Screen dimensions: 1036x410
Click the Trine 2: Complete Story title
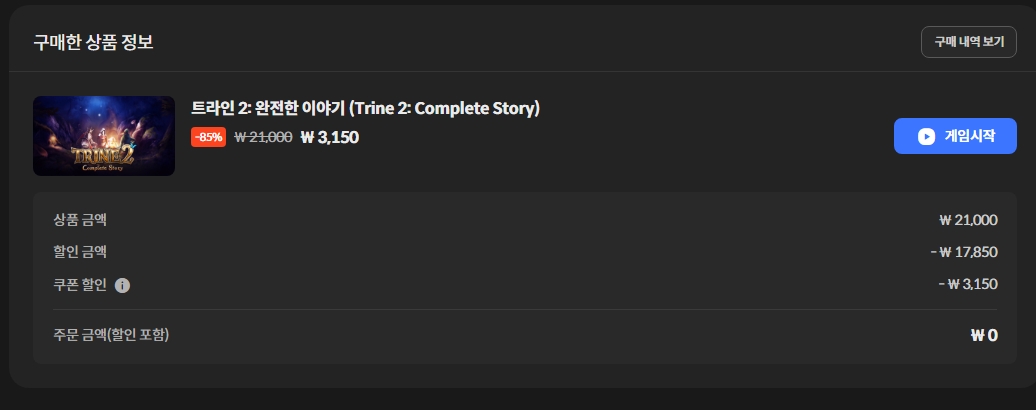[365, 108]
